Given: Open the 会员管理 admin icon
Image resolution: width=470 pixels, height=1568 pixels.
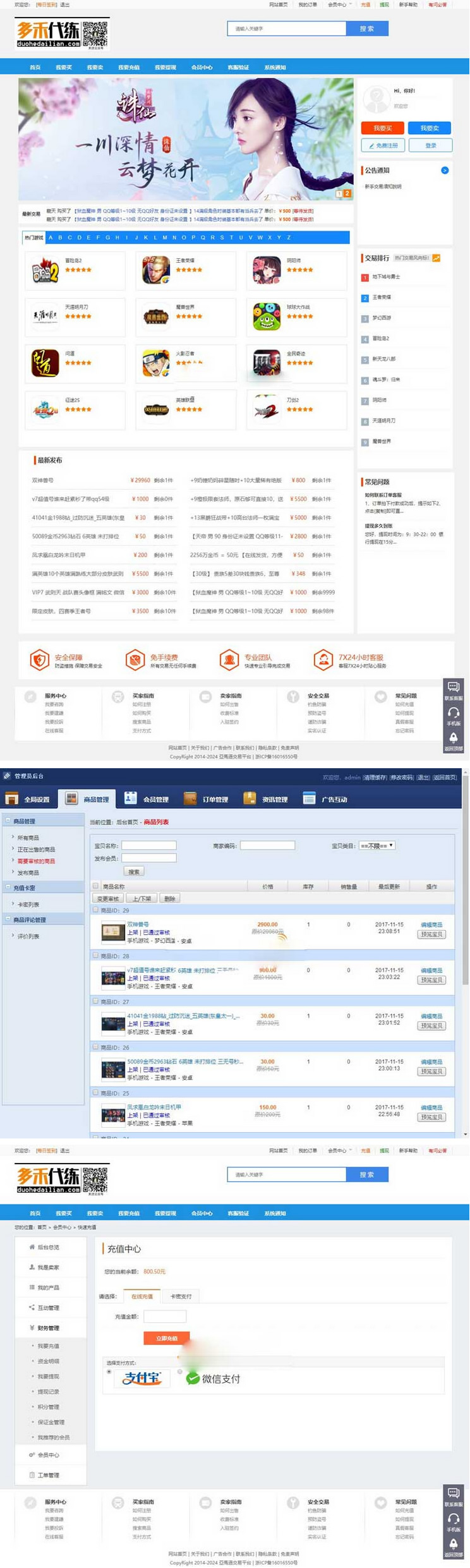Looking at the screenshot, I should click(130, 799).
